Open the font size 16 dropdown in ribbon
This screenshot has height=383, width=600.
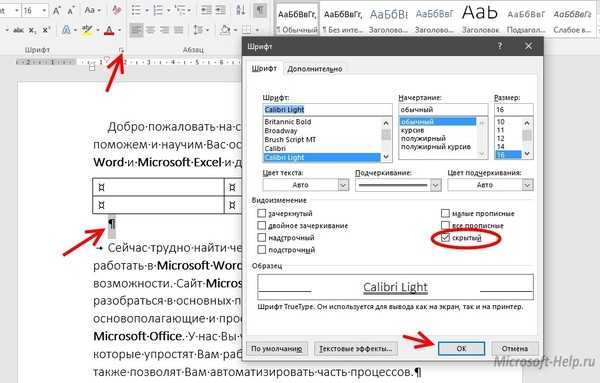(x=44, y=10)
